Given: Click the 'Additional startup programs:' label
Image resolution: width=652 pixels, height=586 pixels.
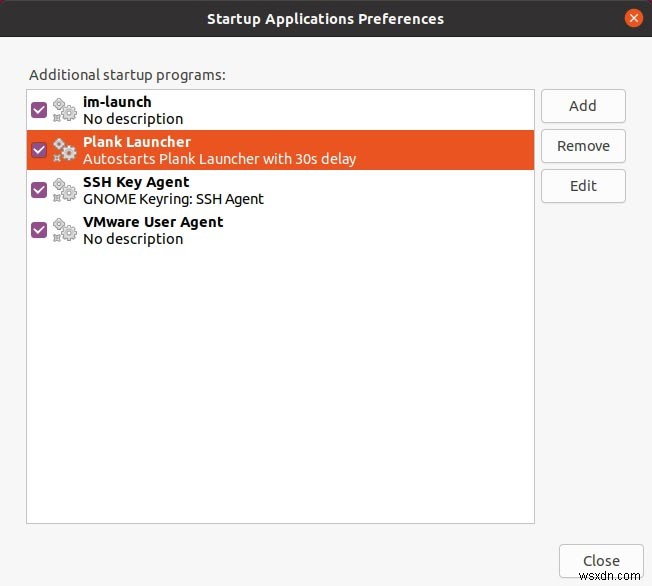Looking at the screenshot, I should (x=127, y=75).
